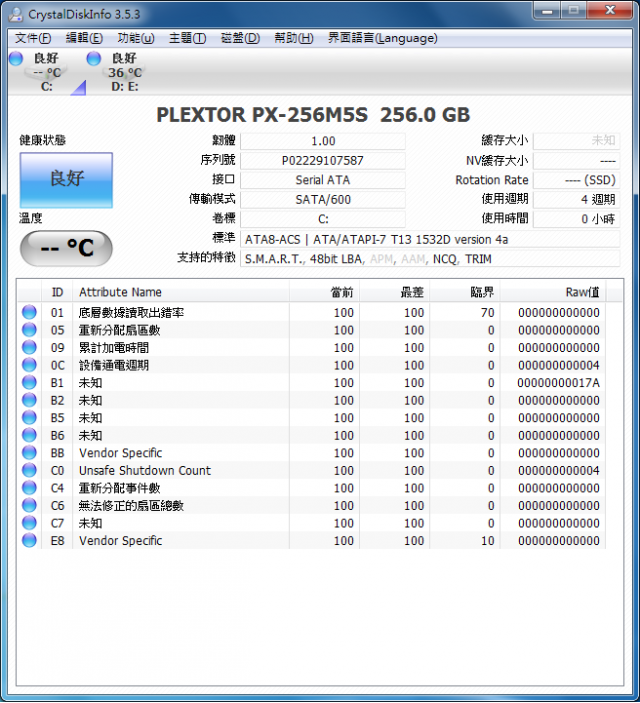Click the 良好 health status button
Screen dimensions: 640x703
point(66,180)
